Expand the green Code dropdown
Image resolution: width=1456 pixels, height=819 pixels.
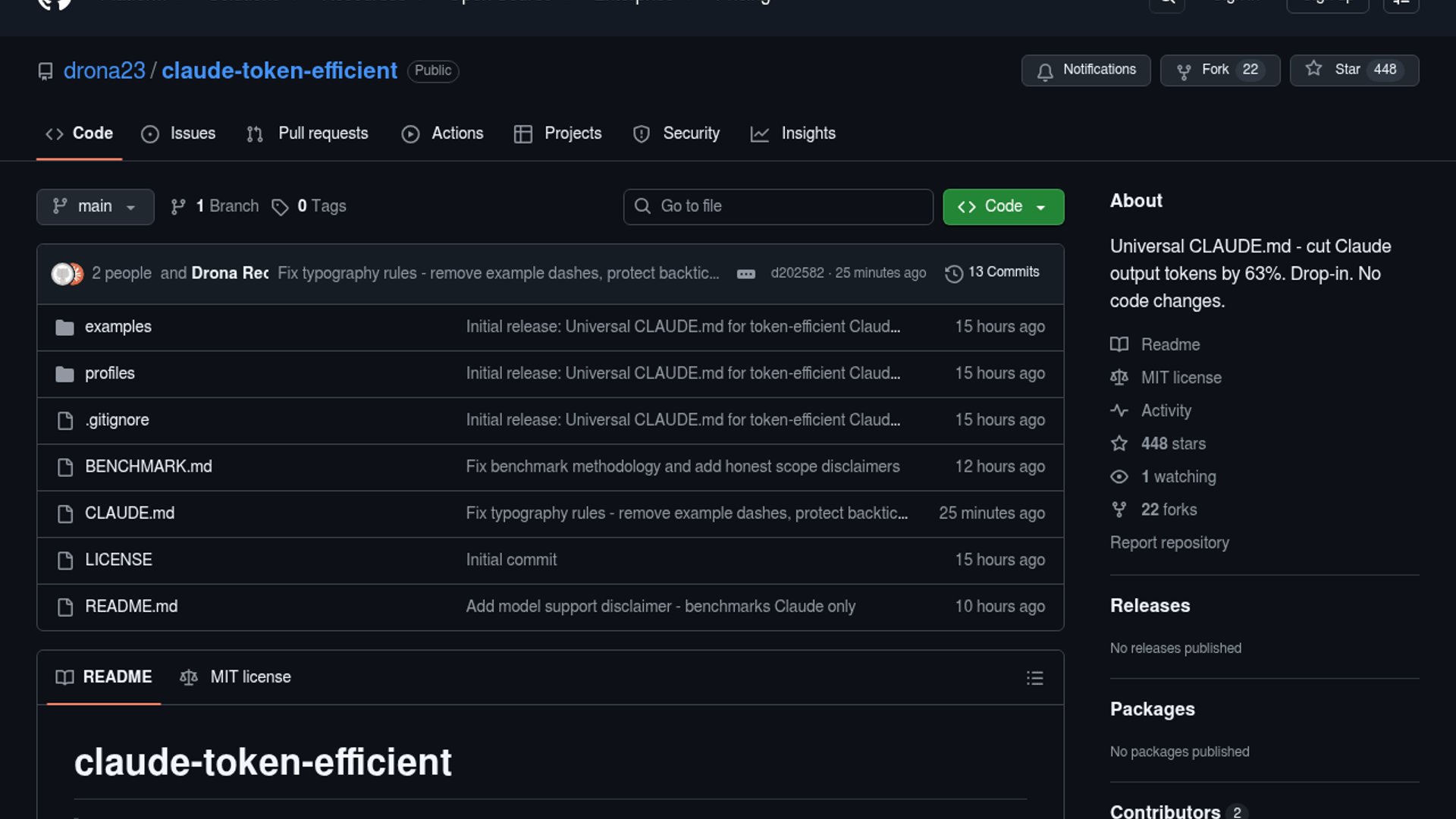point(1003,206)
